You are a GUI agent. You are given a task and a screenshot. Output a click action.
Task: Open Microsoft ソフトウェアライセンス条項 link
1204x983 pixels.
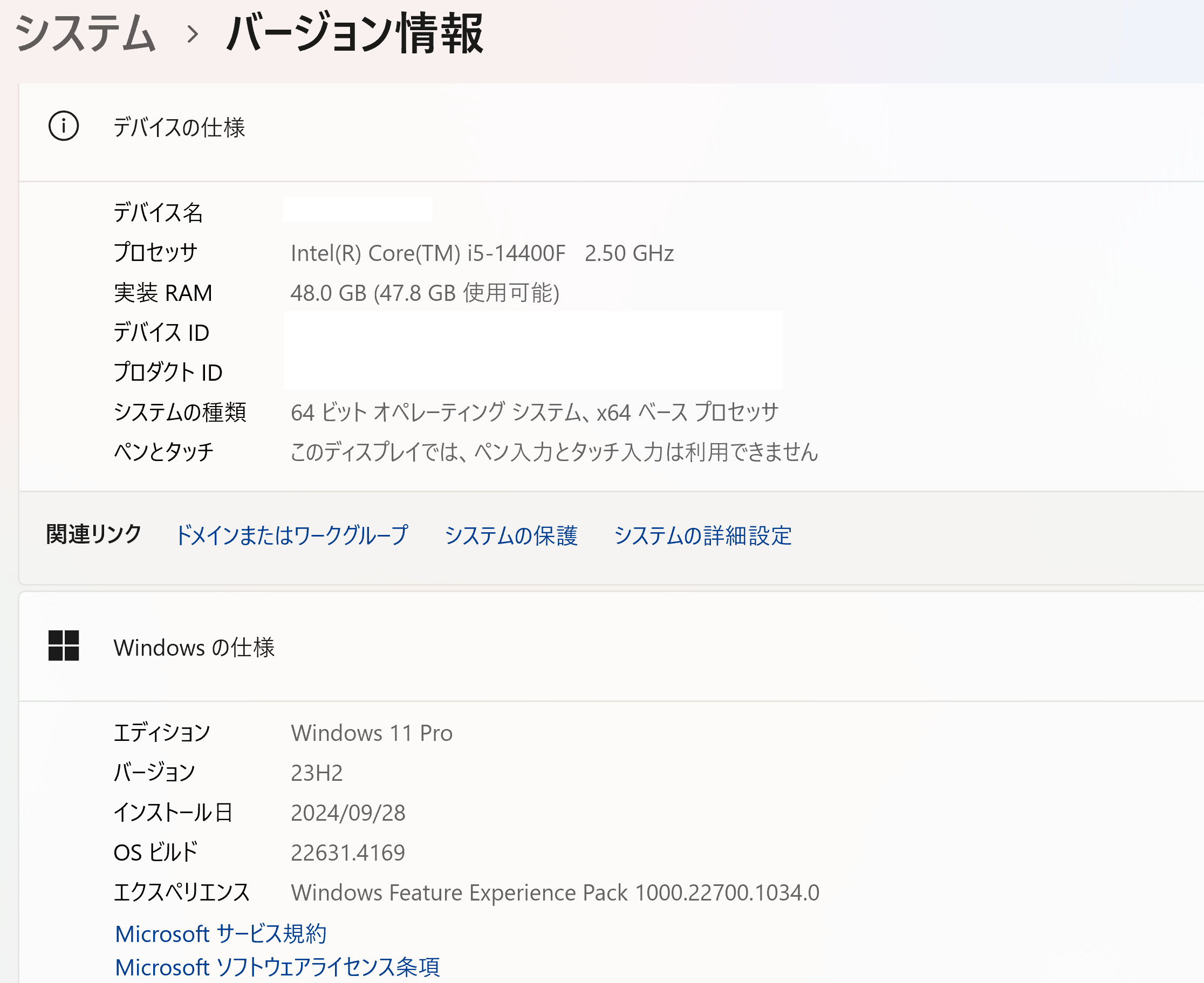click(x=277, y=967)
